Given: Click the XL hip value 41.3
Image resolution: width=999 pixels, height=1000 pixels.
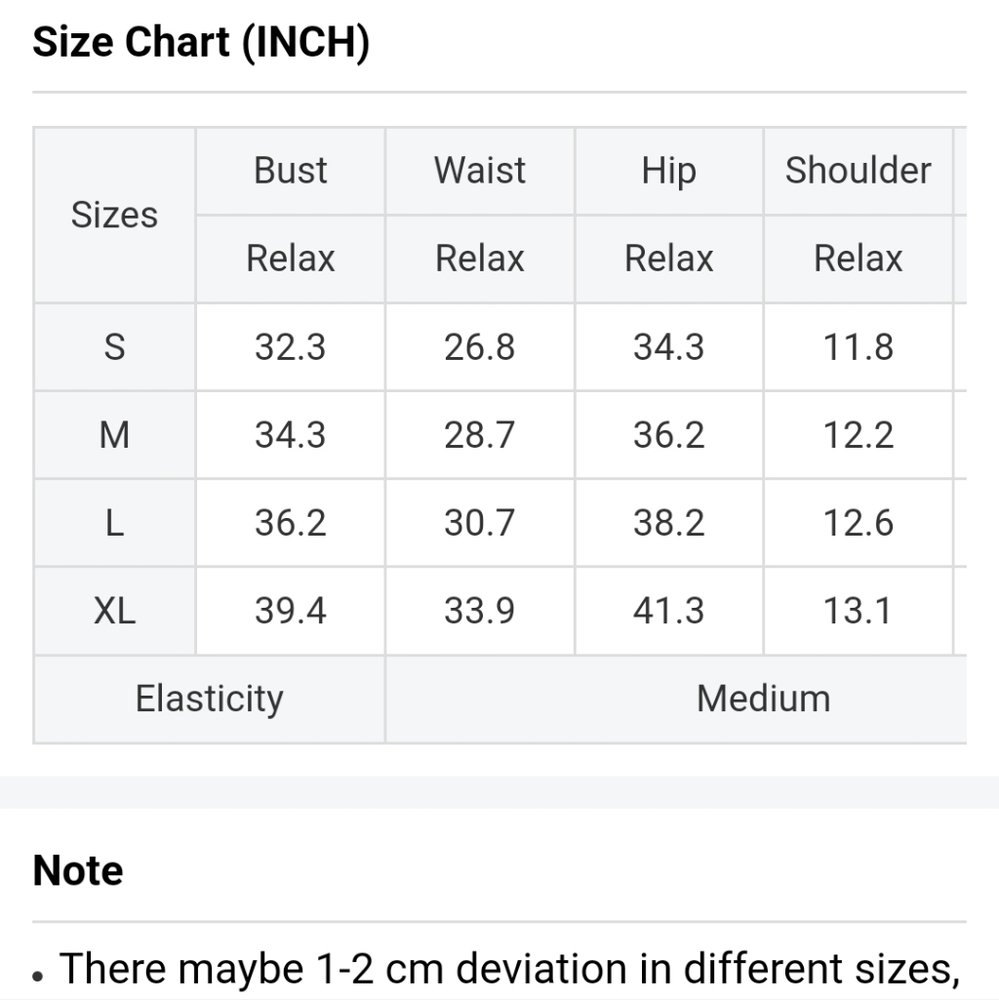Looking at the screenshot, I should pos(669,611).
